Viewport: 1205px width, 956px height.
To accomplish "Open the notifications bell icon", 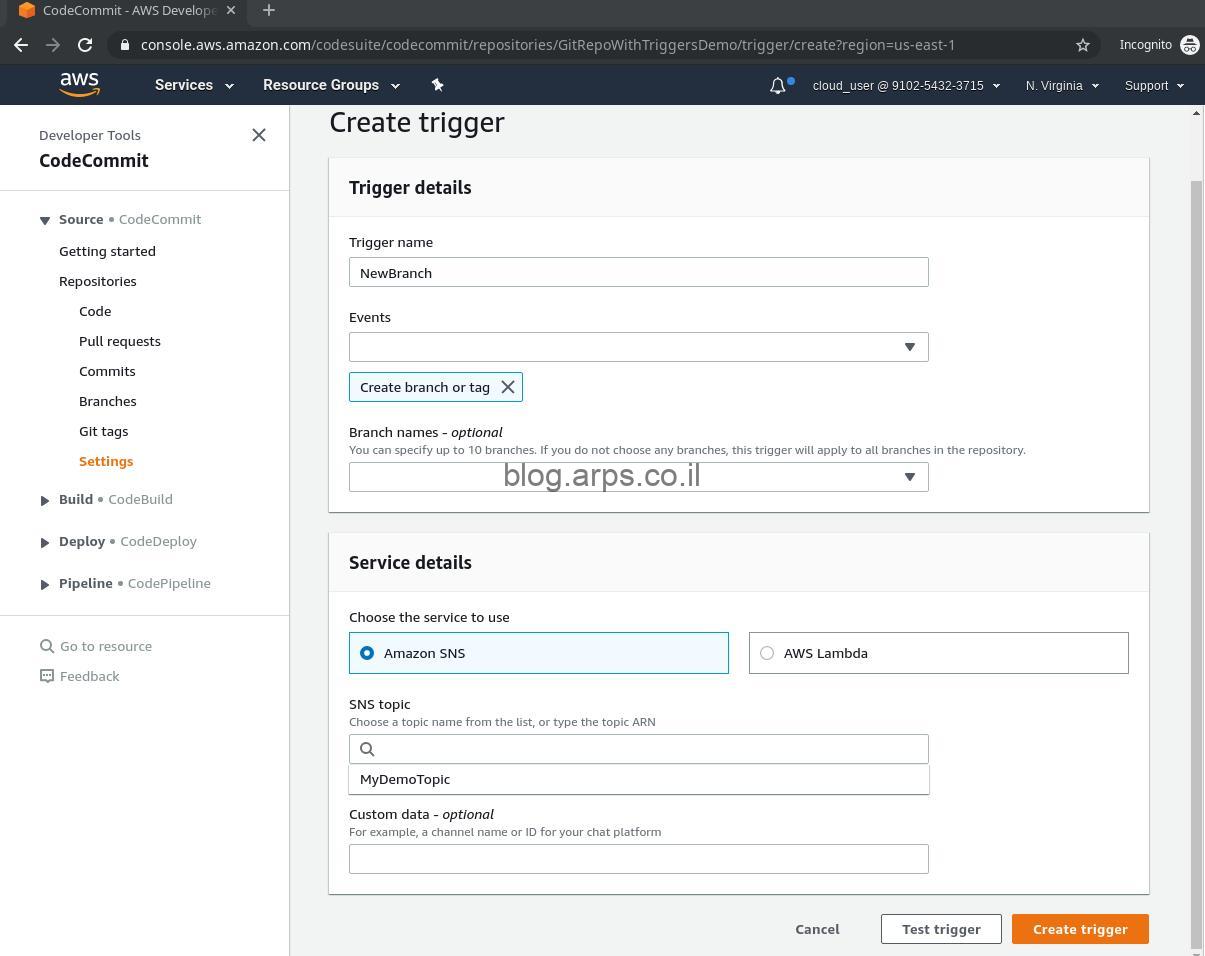I will pos(778,86).
